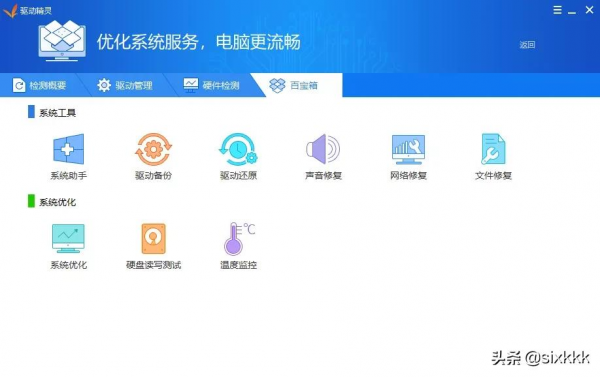Switch to the 硬件检测 tab

tap(211, 85)
